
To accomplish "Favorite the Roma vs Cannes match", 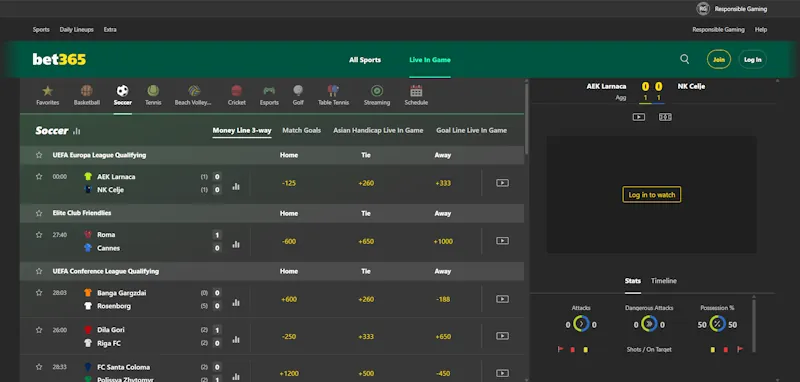I will click(x=39, y=235).
